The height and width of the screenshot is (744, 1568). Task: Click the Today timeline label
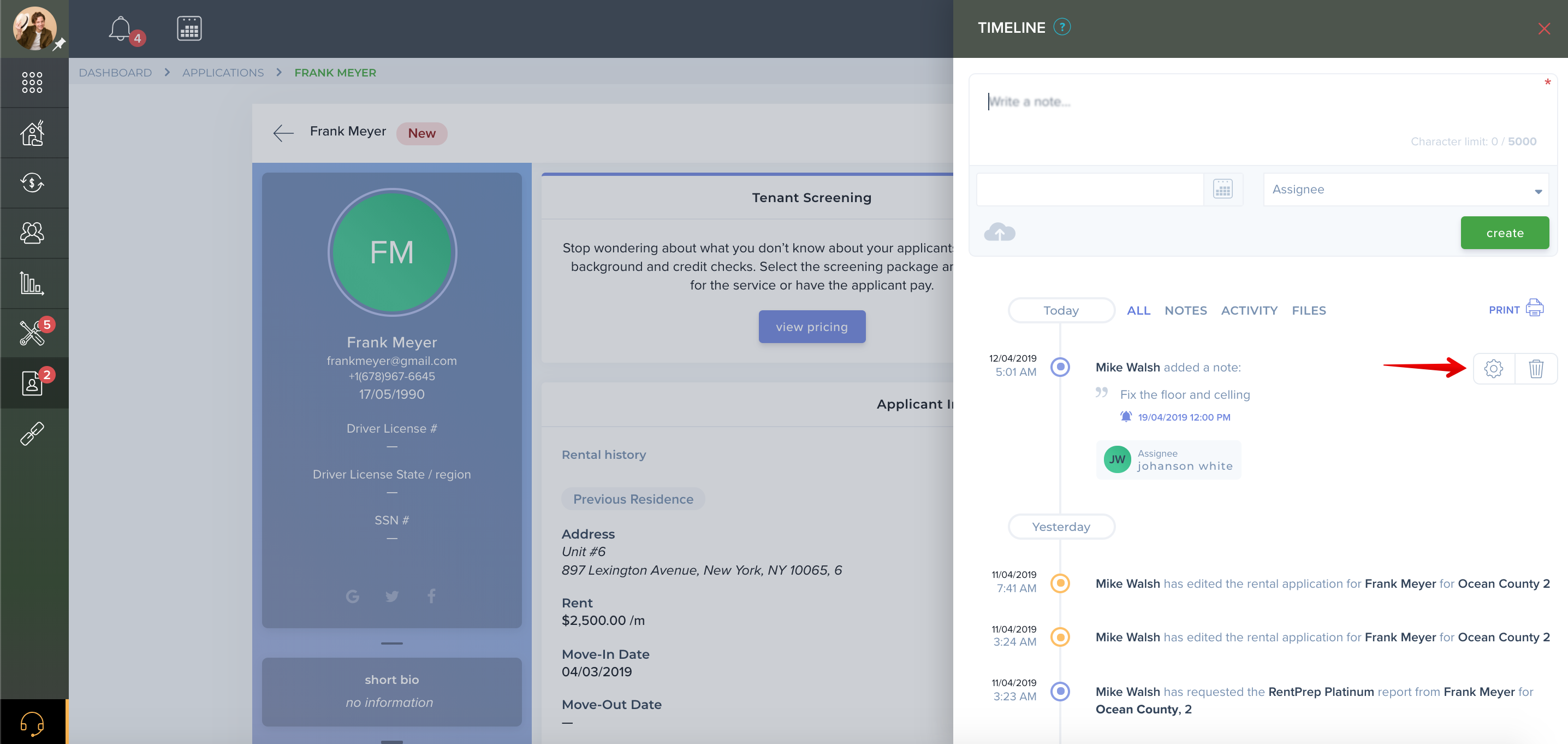[1061, 310]
